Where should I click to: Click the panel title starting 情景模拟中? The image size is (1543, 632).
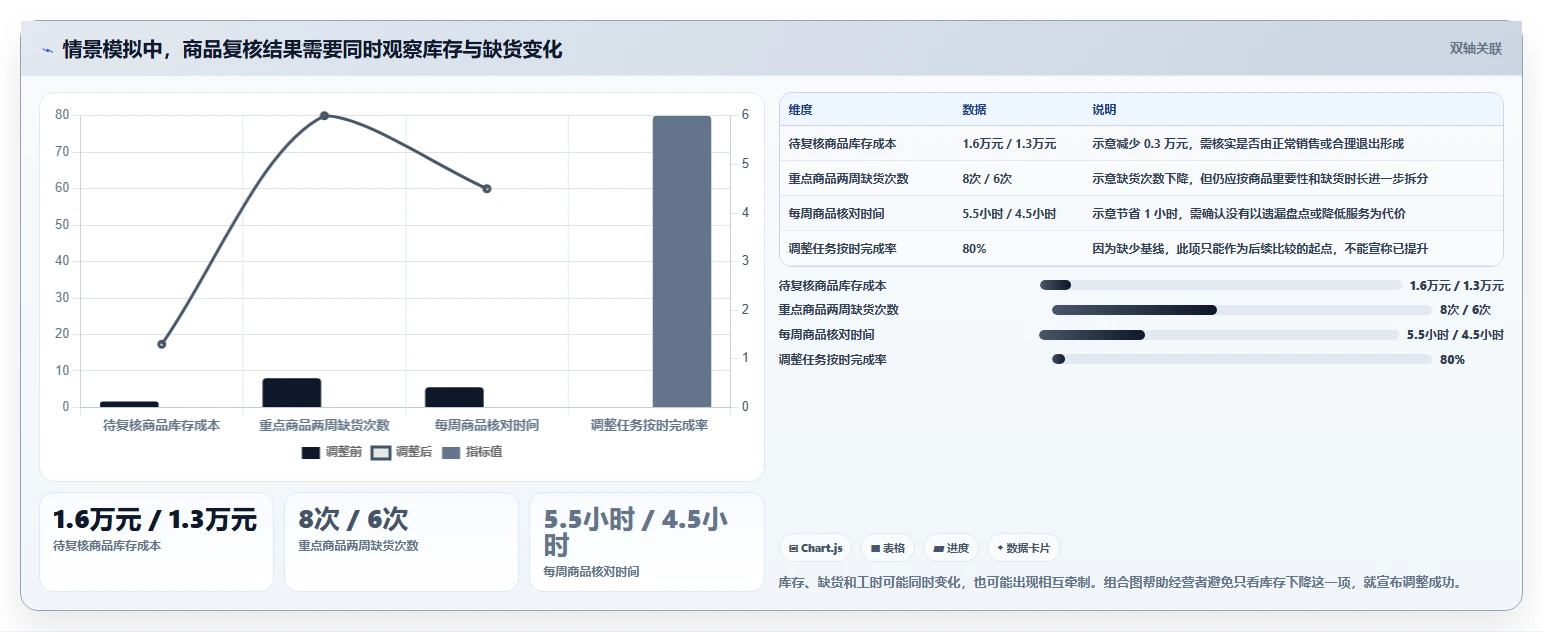(x=312, y=49)
